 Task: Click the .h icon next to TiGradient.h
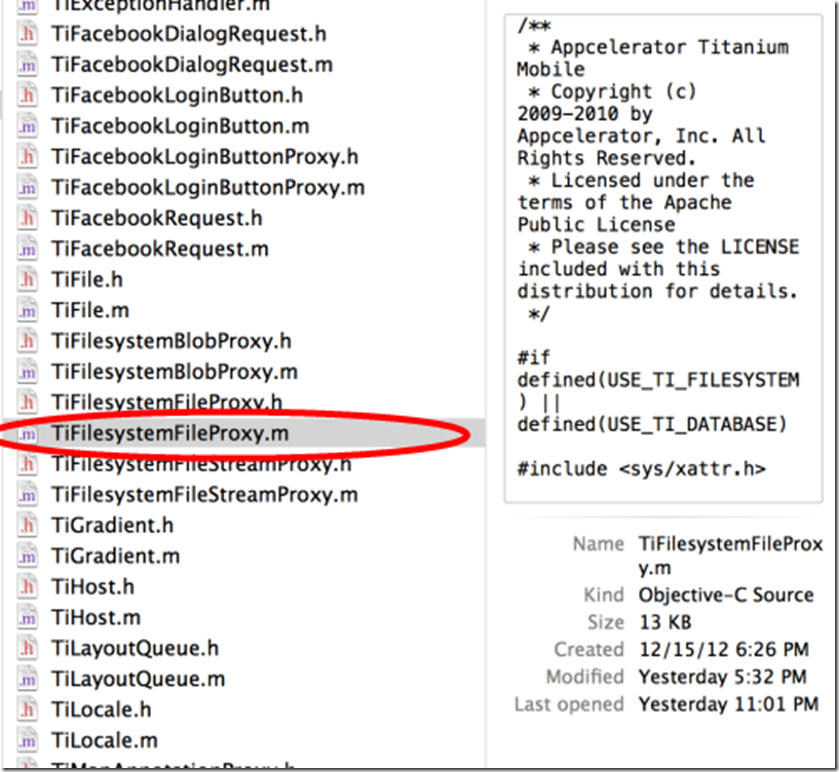click(25, 524)
